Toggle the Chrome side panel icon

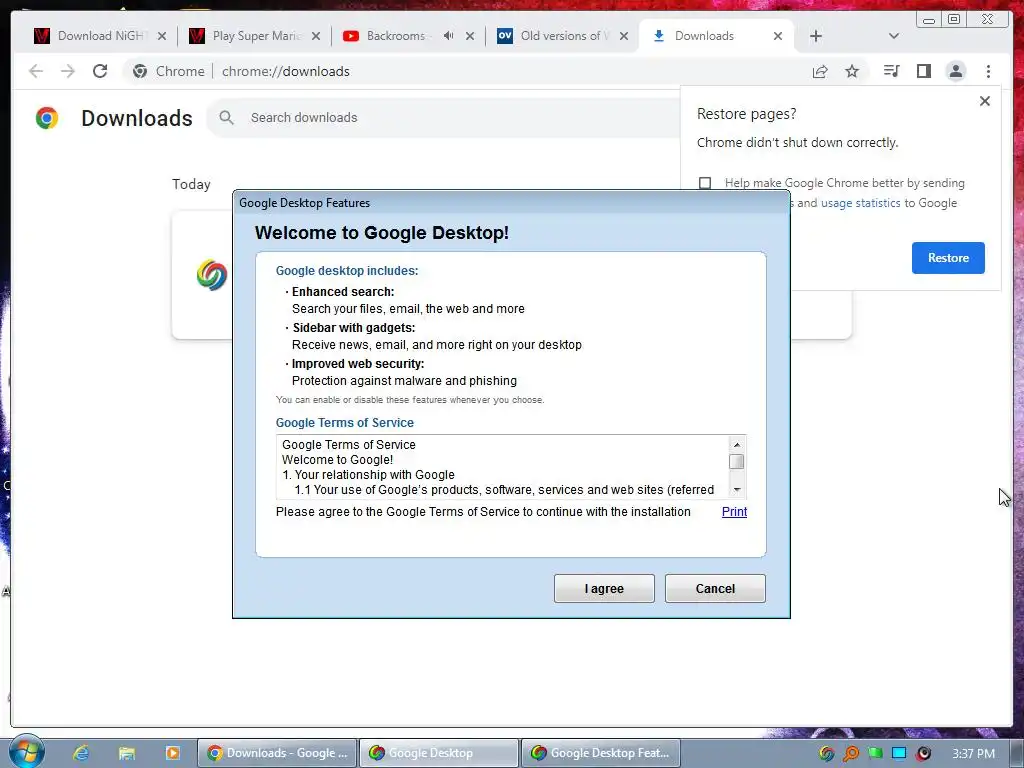click(923, 71)
